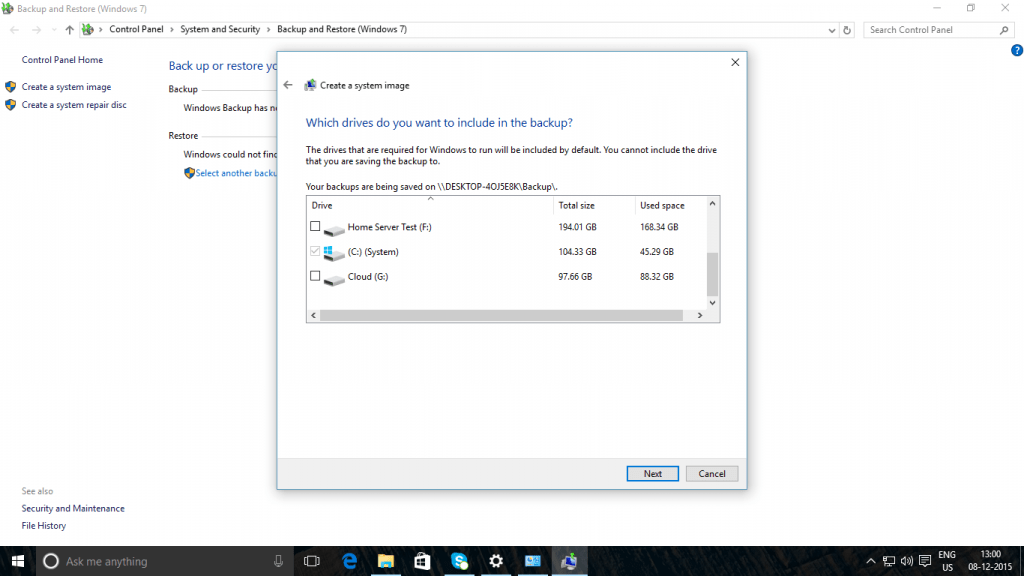Click Select another backup link

coord(236,173)
